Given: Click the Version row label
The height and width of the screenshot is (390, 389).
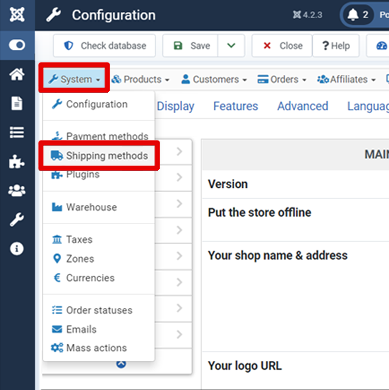Looking at the screenshot, I should tap(228, 184).
